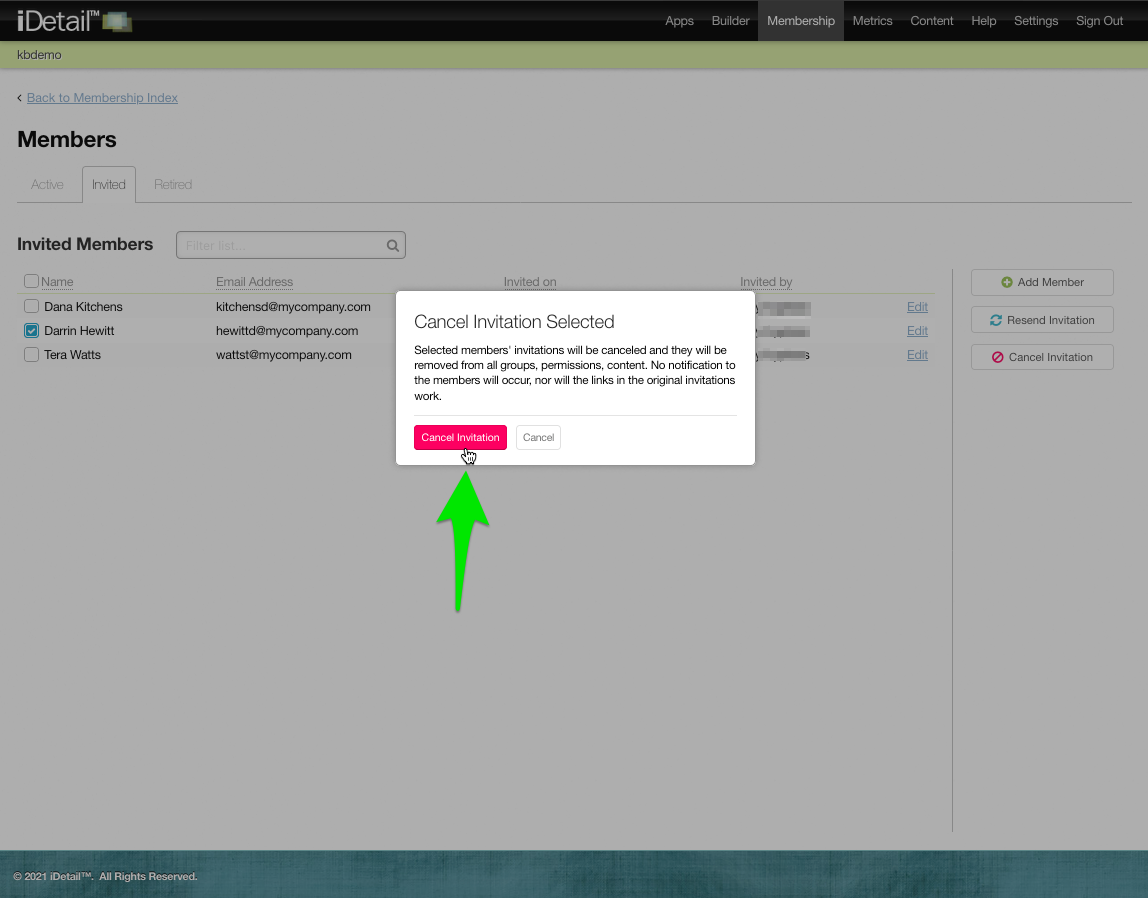Screen dimensions: 1148x898
Task: Click the name Dana Kitchens
Action: 83,307
